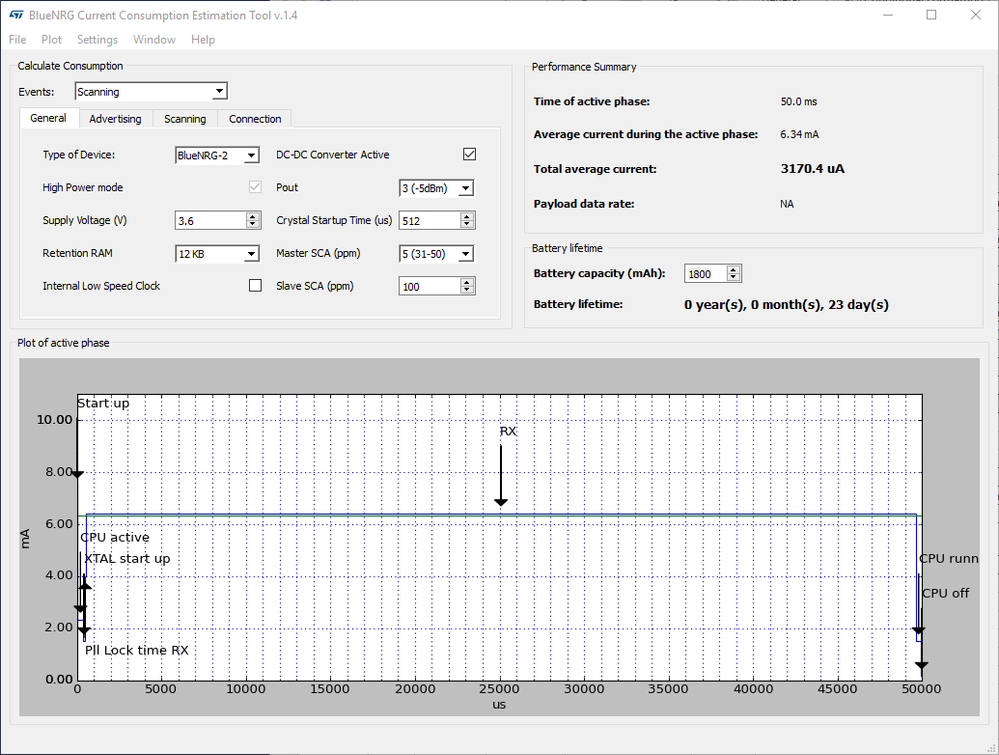Click the Payload data rate NA value
This screenshot has height=755, width=999.
(x=787, y=204)
